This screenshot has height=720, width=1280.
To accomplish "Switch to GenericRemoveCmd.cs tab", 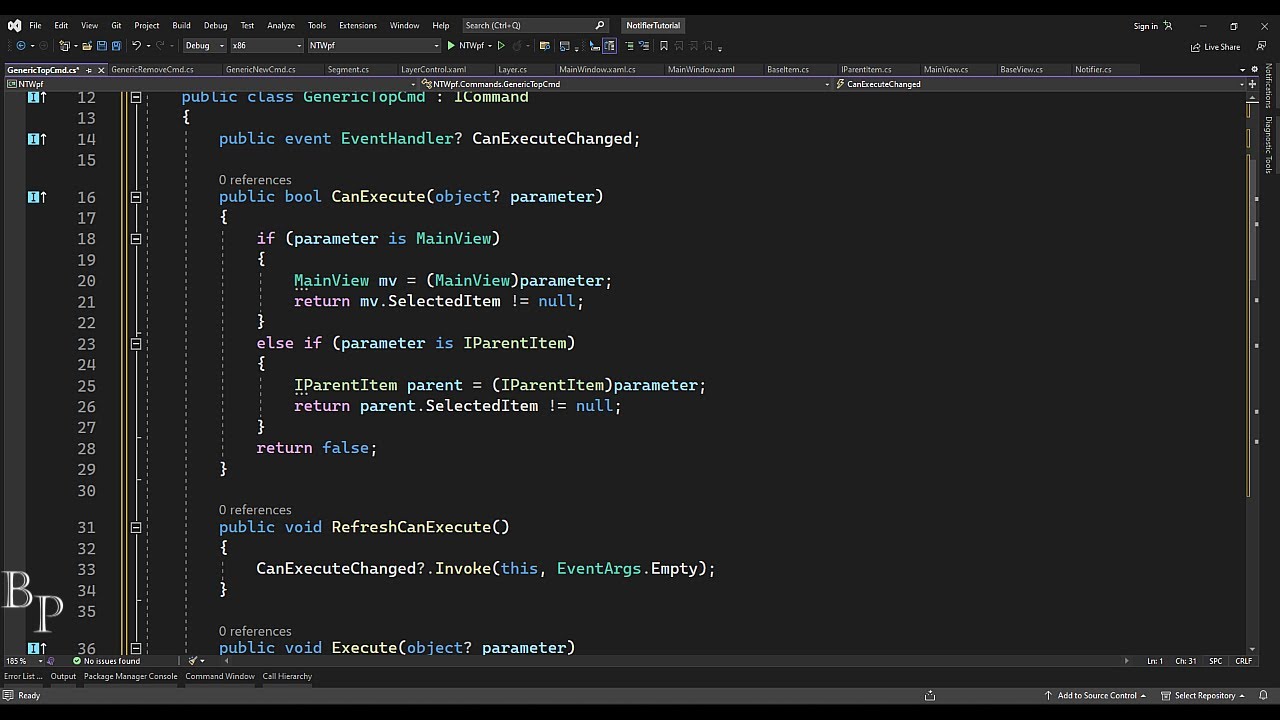I will (x=152, y=70).
